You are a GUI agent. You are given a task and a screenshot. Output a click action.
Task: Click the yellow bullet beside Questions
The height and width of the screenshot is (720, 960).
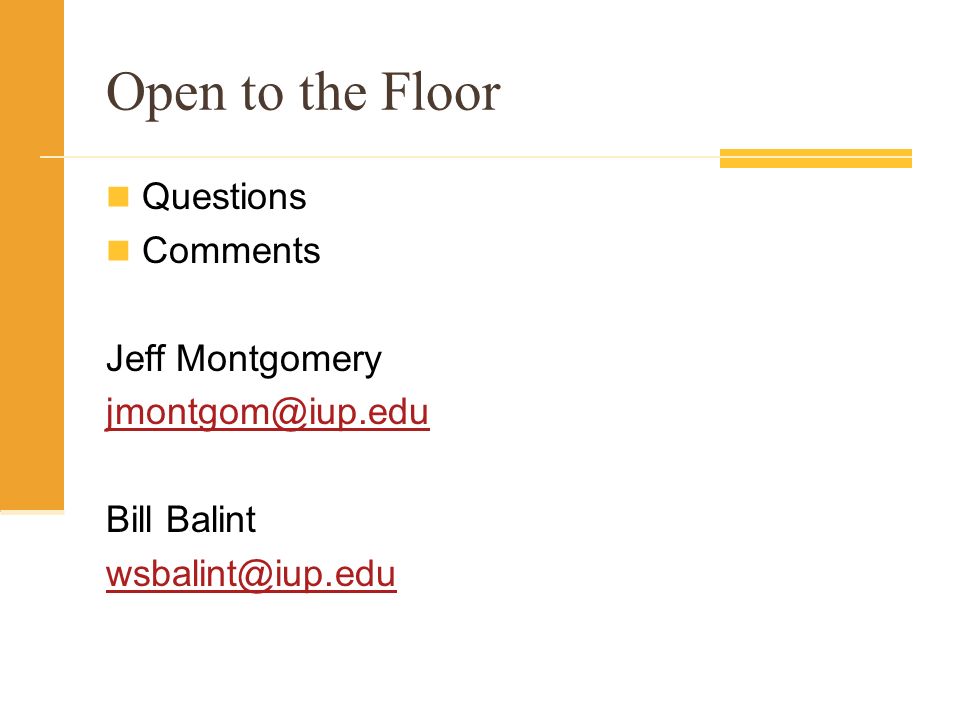click(x=118, y=197)
